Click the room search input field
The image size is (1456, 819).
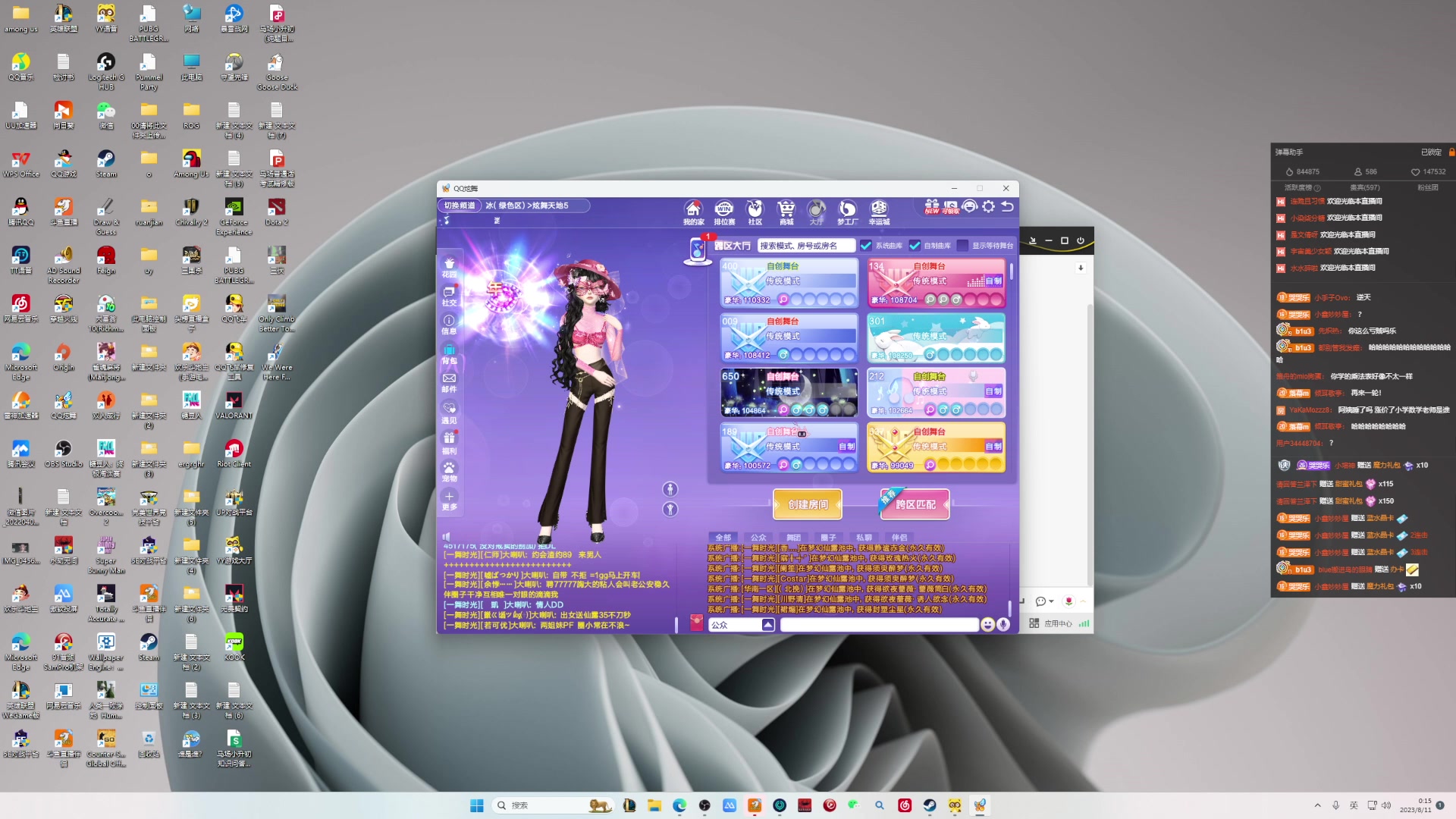[x=806, y=246]
